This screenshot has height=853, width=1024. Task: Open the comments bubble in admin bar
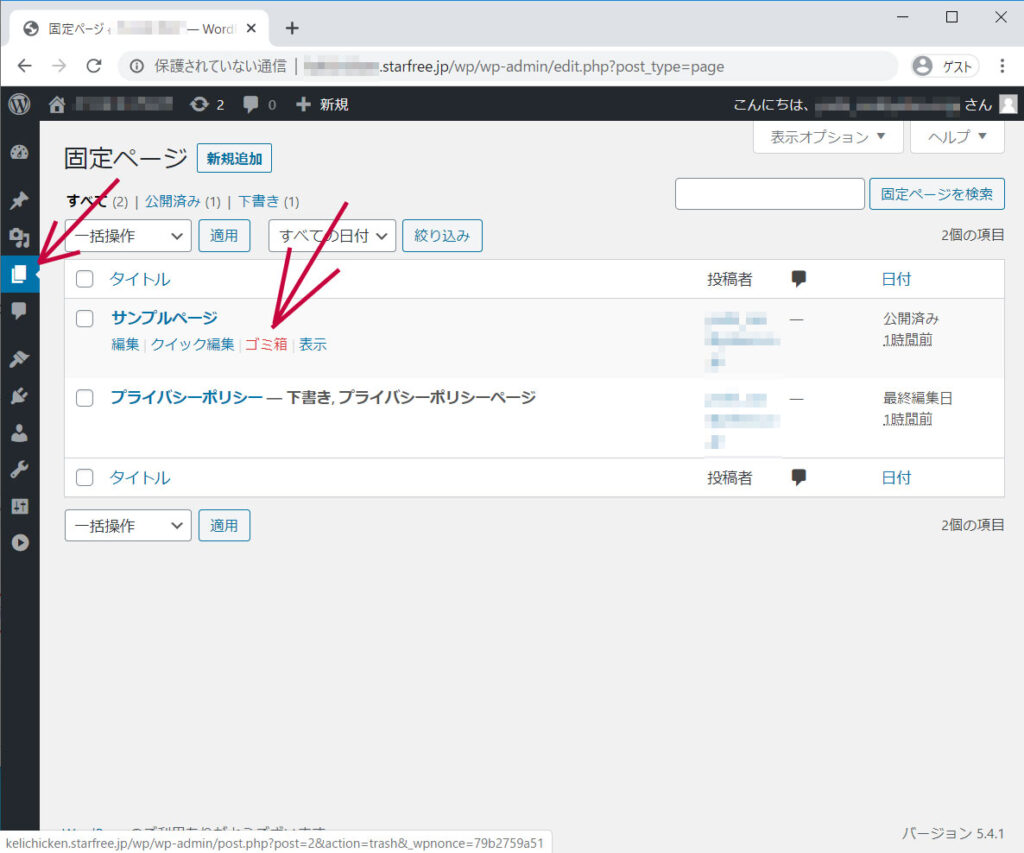point(259,105)
